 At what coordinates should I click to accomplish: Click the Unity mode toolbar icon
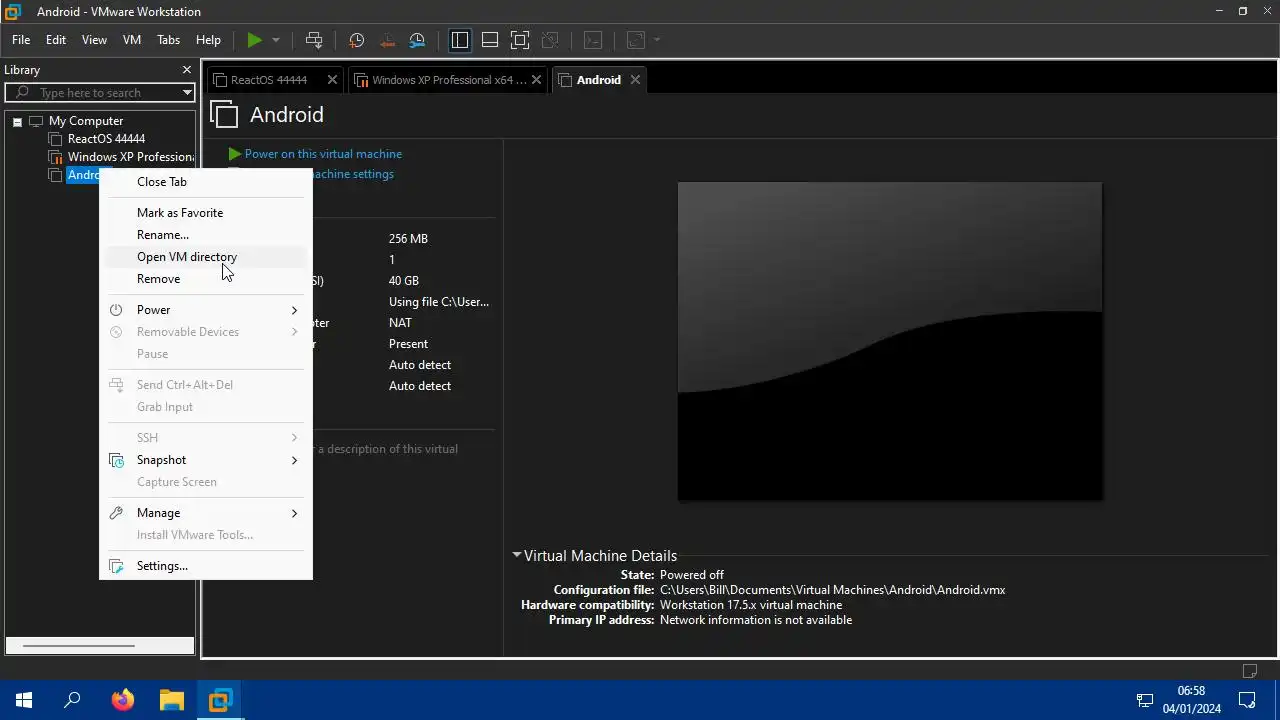[x=550, y=40]
